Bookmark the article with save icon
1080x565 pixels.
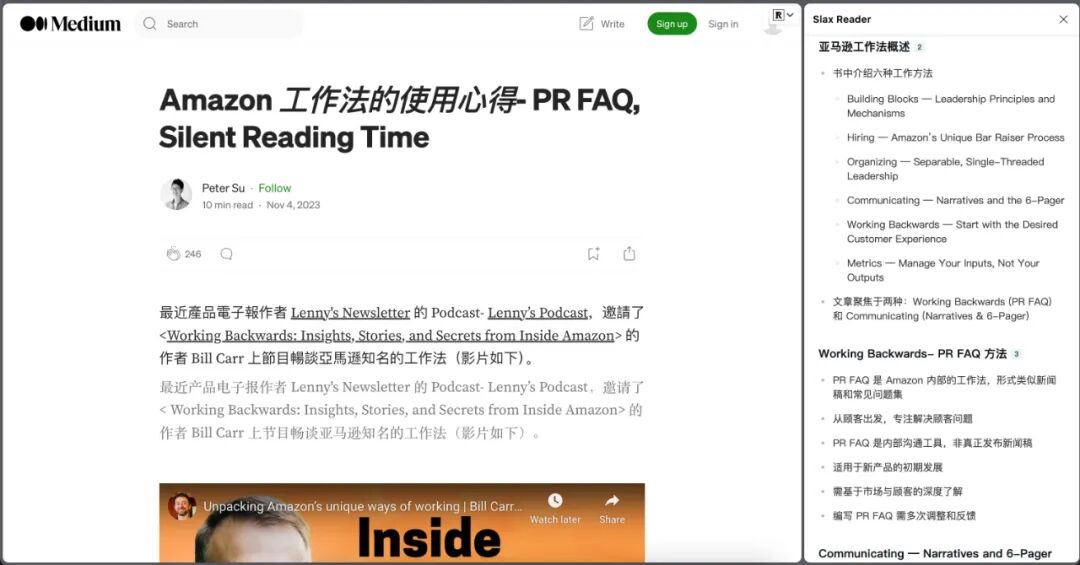(593, 254)
